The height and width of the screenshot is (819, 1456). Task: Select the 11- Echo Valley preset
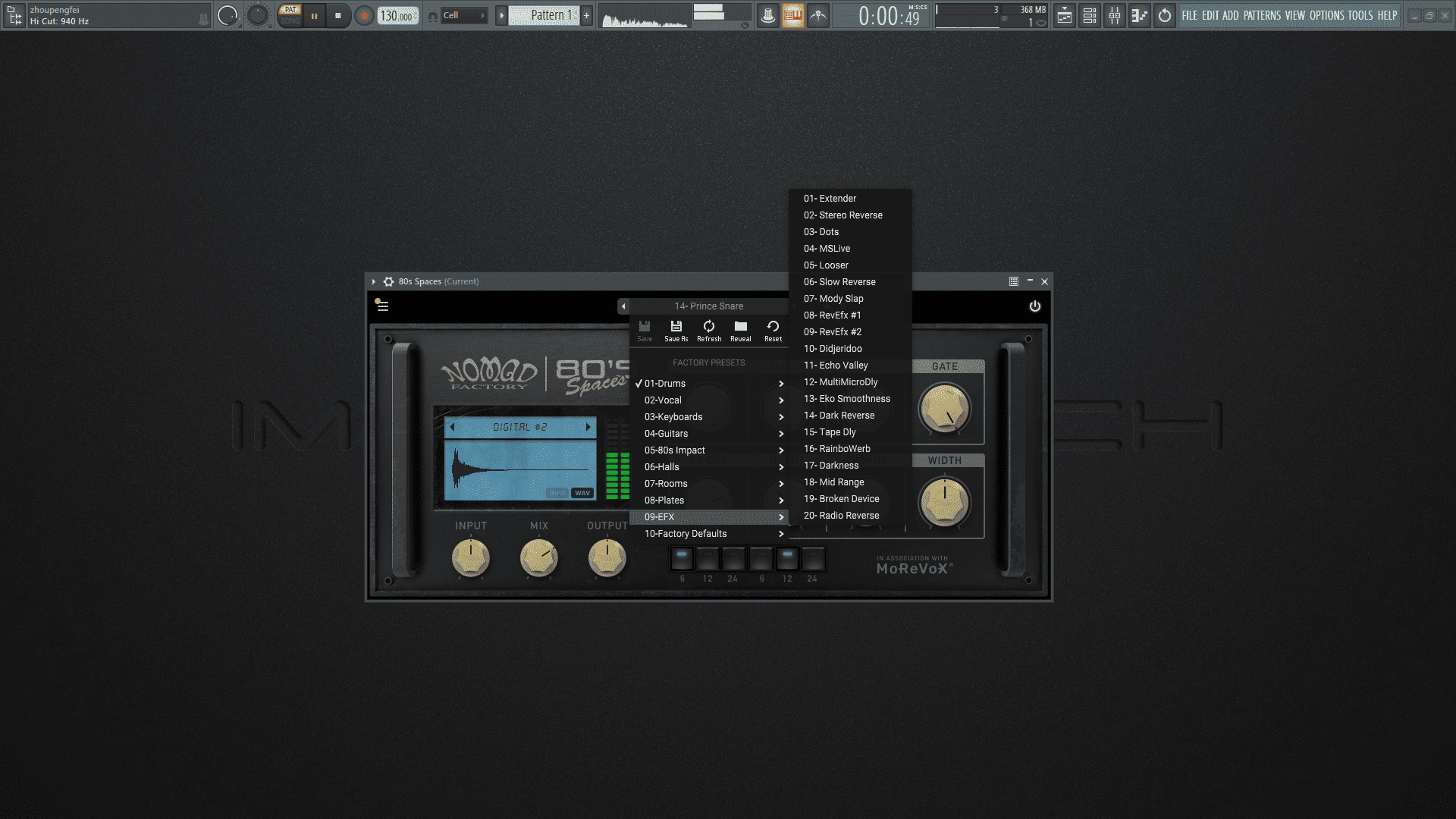click(850, 366)
